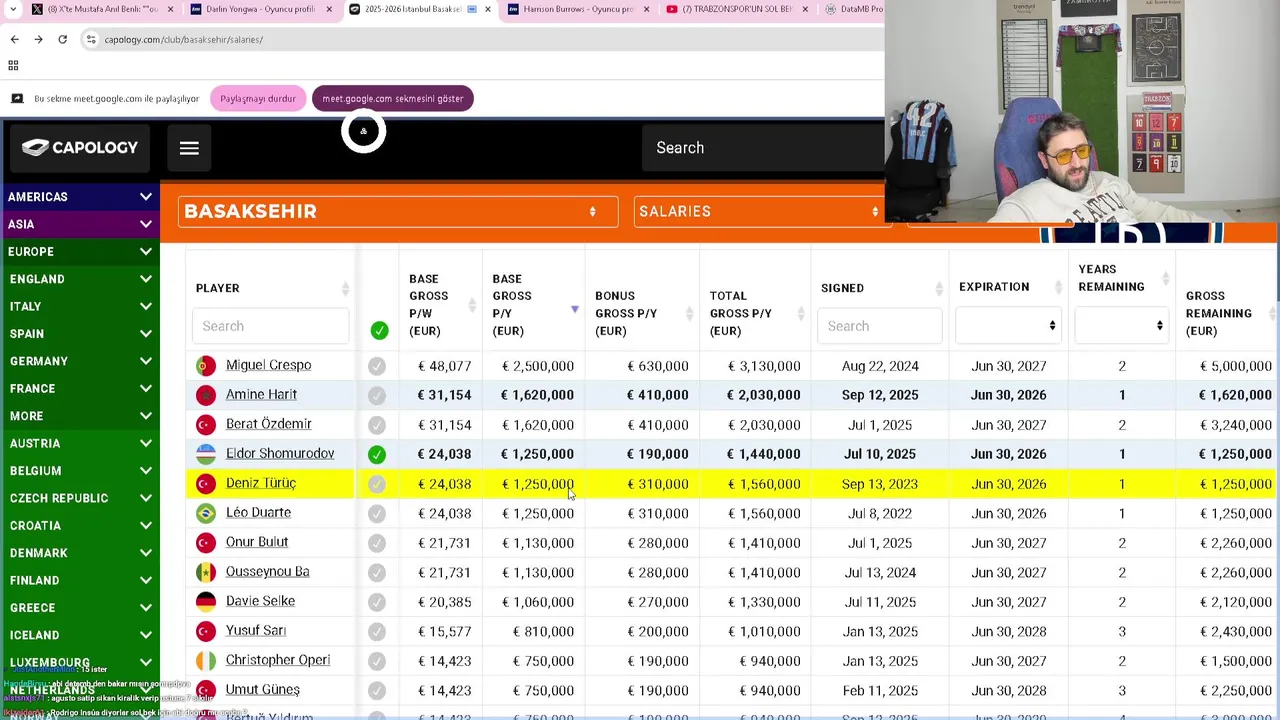Image resolution: width=1280 pixels, height=720 pixels.
Task: Click the SIGNED search input field
Action: tap(879, 326)
